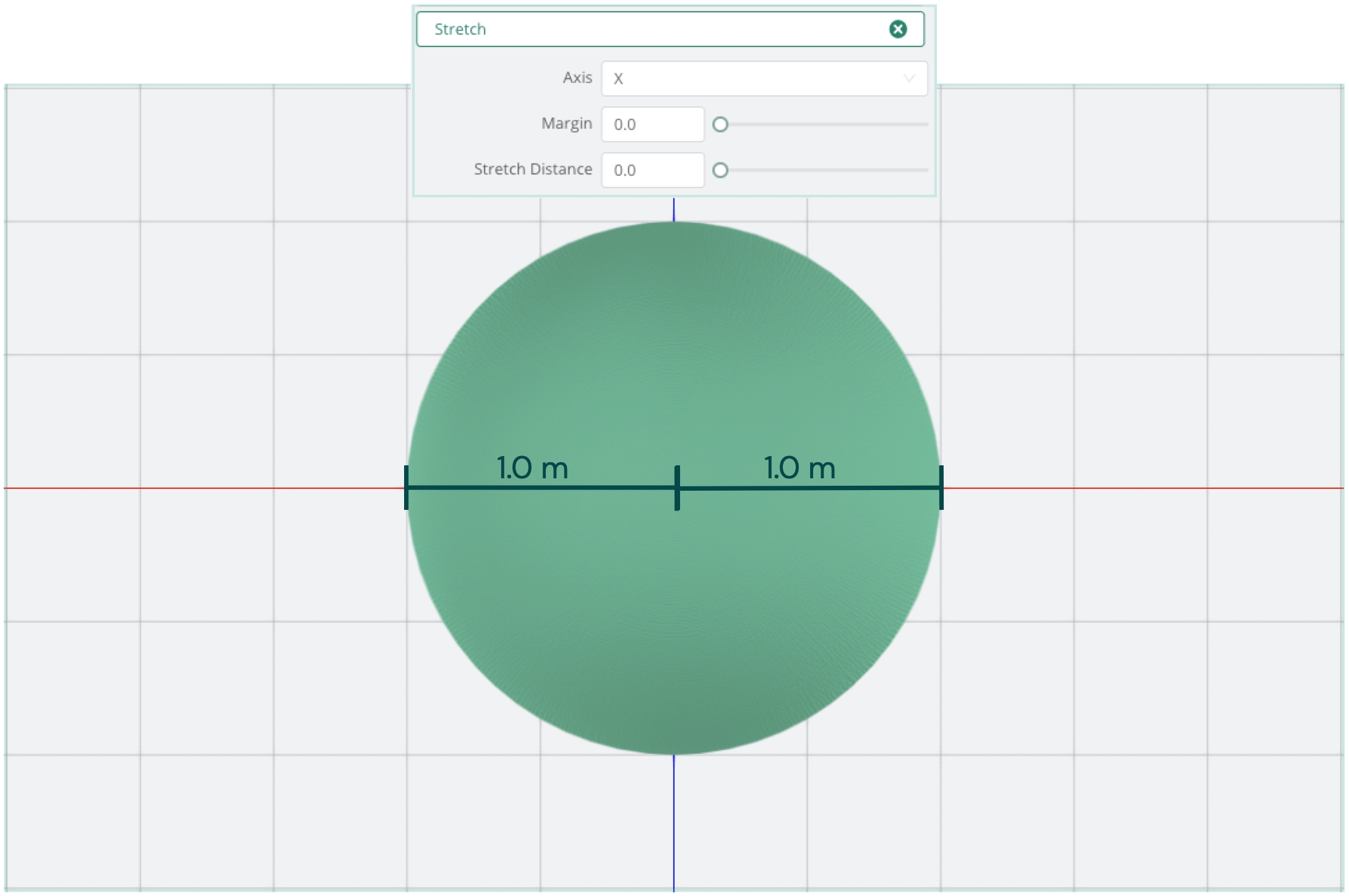Click the left end tick of the dimension line
Screen dimensions: 1349x896
(407, 488)
